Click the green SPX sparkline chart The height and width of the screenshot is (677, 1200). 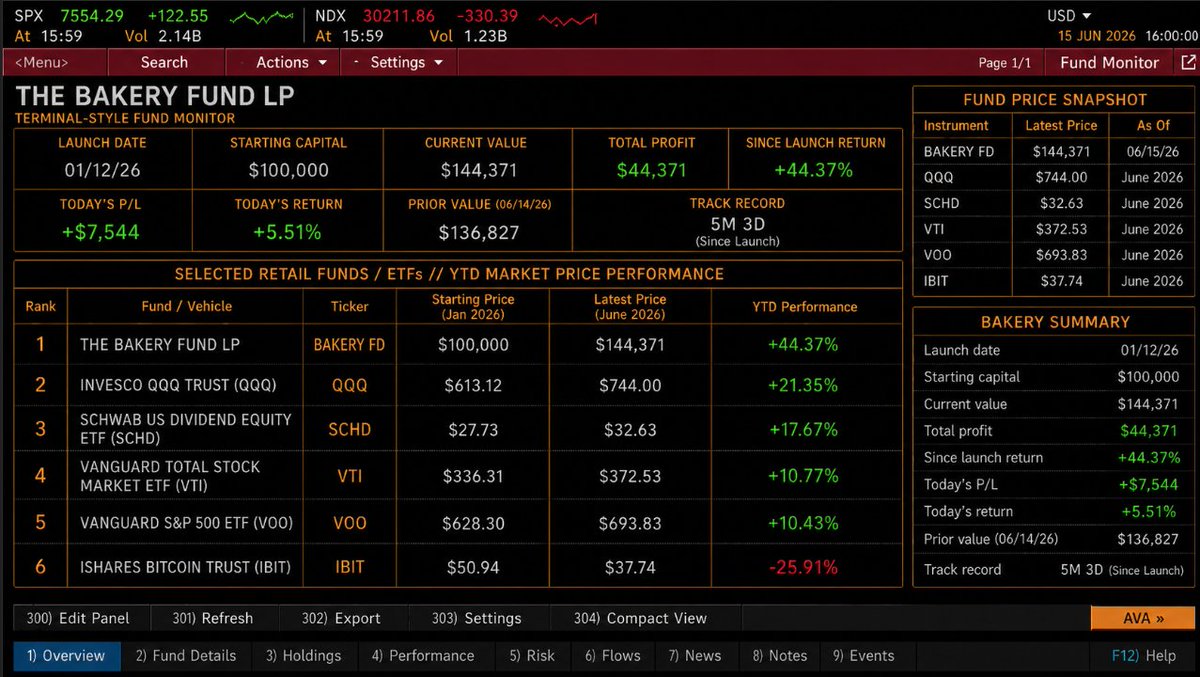pos(261,18)
